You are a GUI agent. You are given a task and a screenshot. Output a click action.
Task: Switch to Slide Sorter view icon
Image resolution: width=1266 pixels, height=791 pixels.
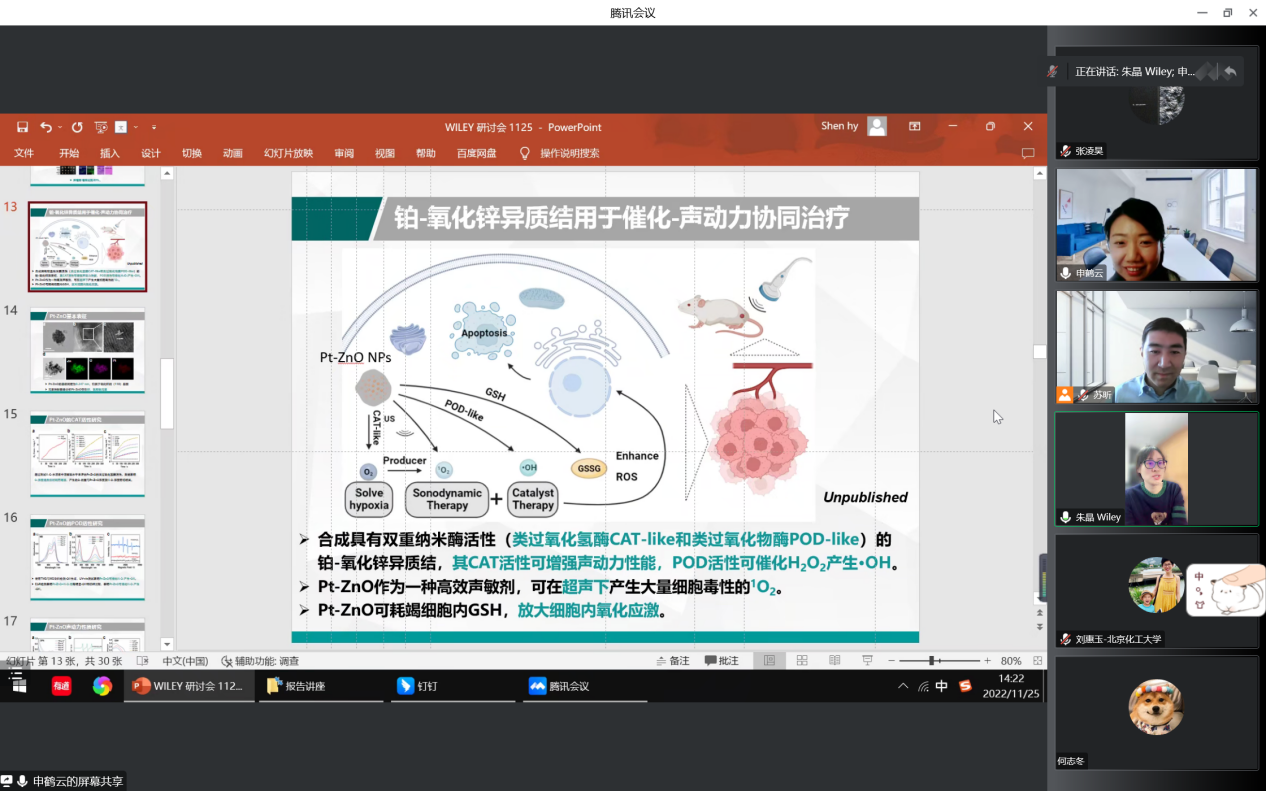coord(802,661)
